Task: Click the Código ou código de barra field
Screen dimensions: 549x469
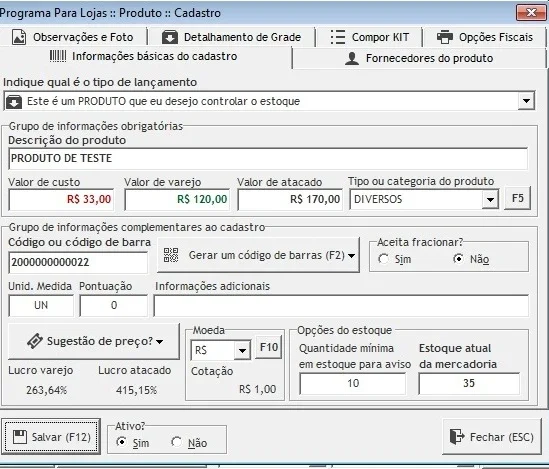Action: coord(78,262)
